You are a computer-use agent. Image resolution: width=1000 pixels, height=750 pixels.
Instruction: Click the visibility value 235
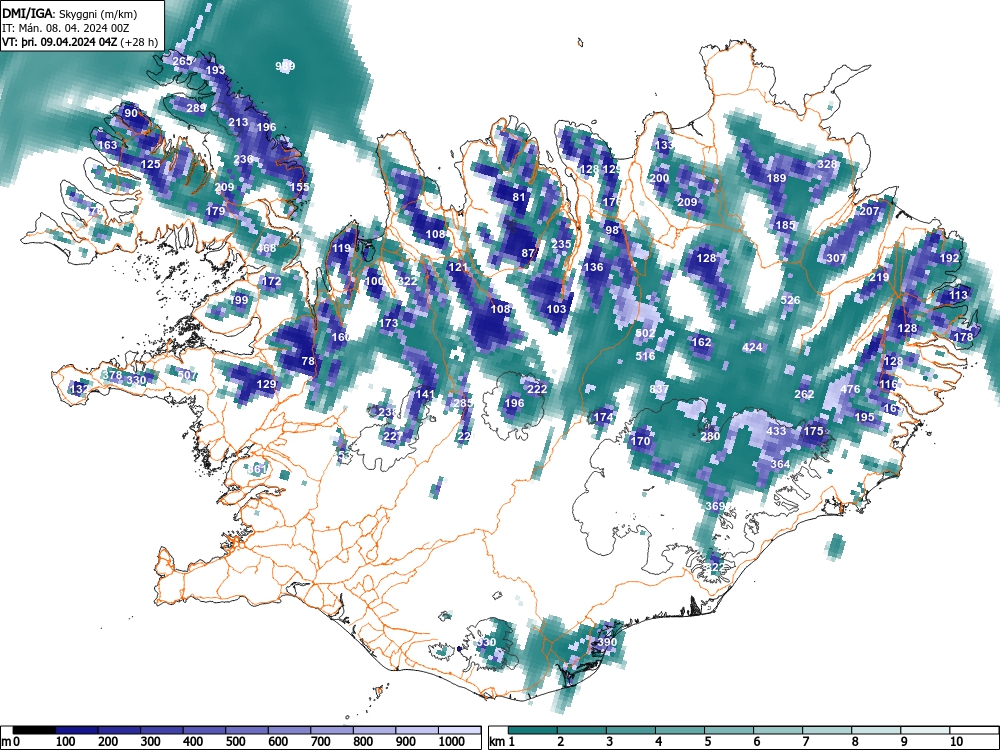coord(561,244)
